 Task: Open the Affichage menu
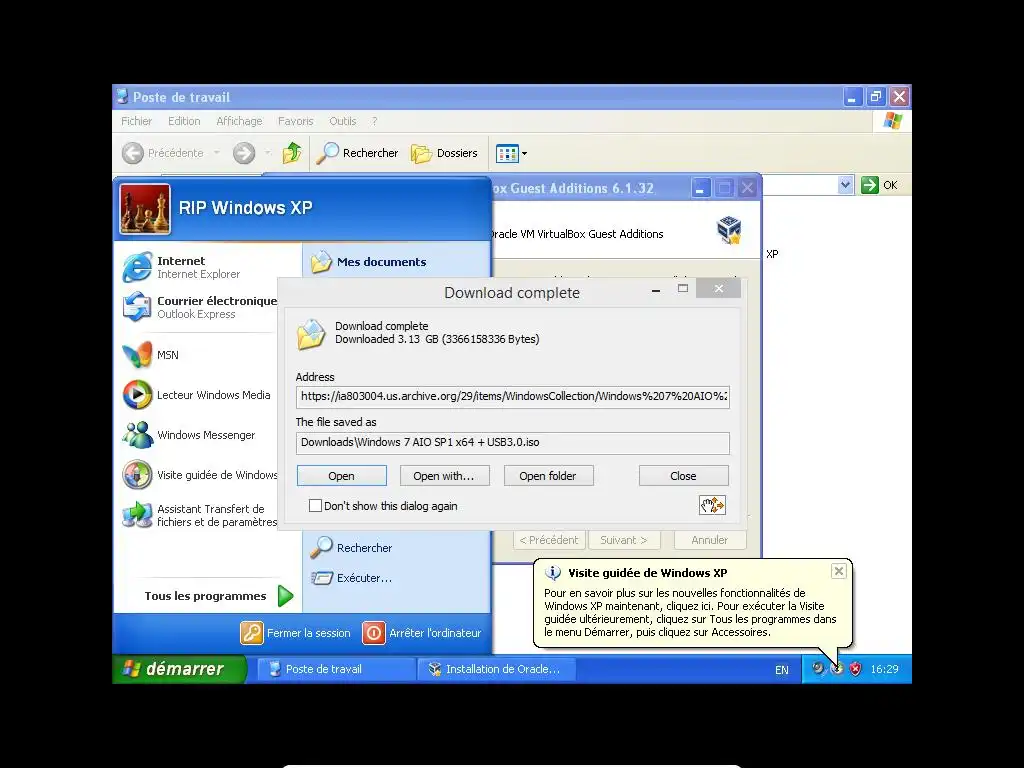click(239, 121)
